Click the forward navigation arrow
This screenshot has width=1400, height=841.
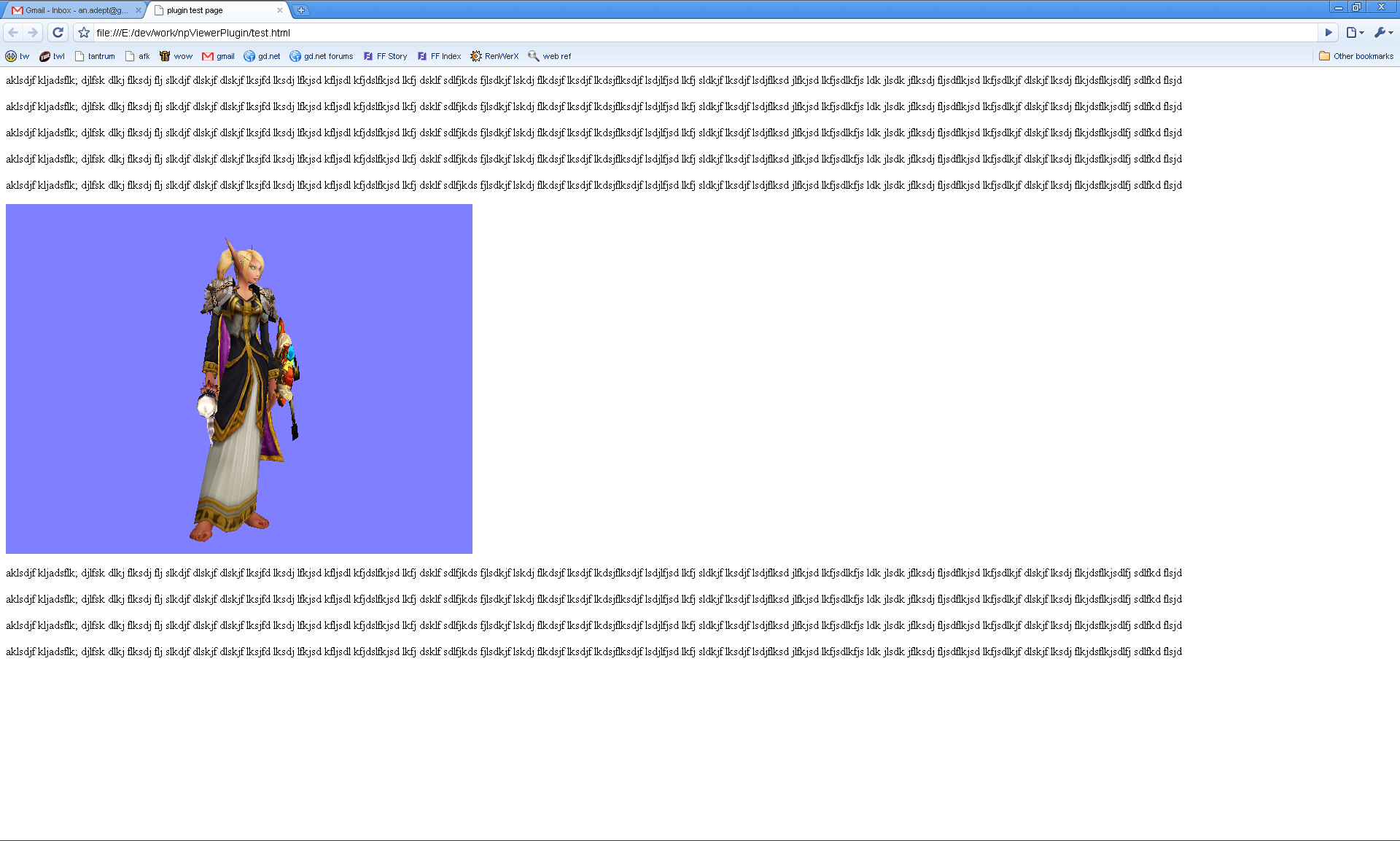pyautogui.click(x=33, y=32)
